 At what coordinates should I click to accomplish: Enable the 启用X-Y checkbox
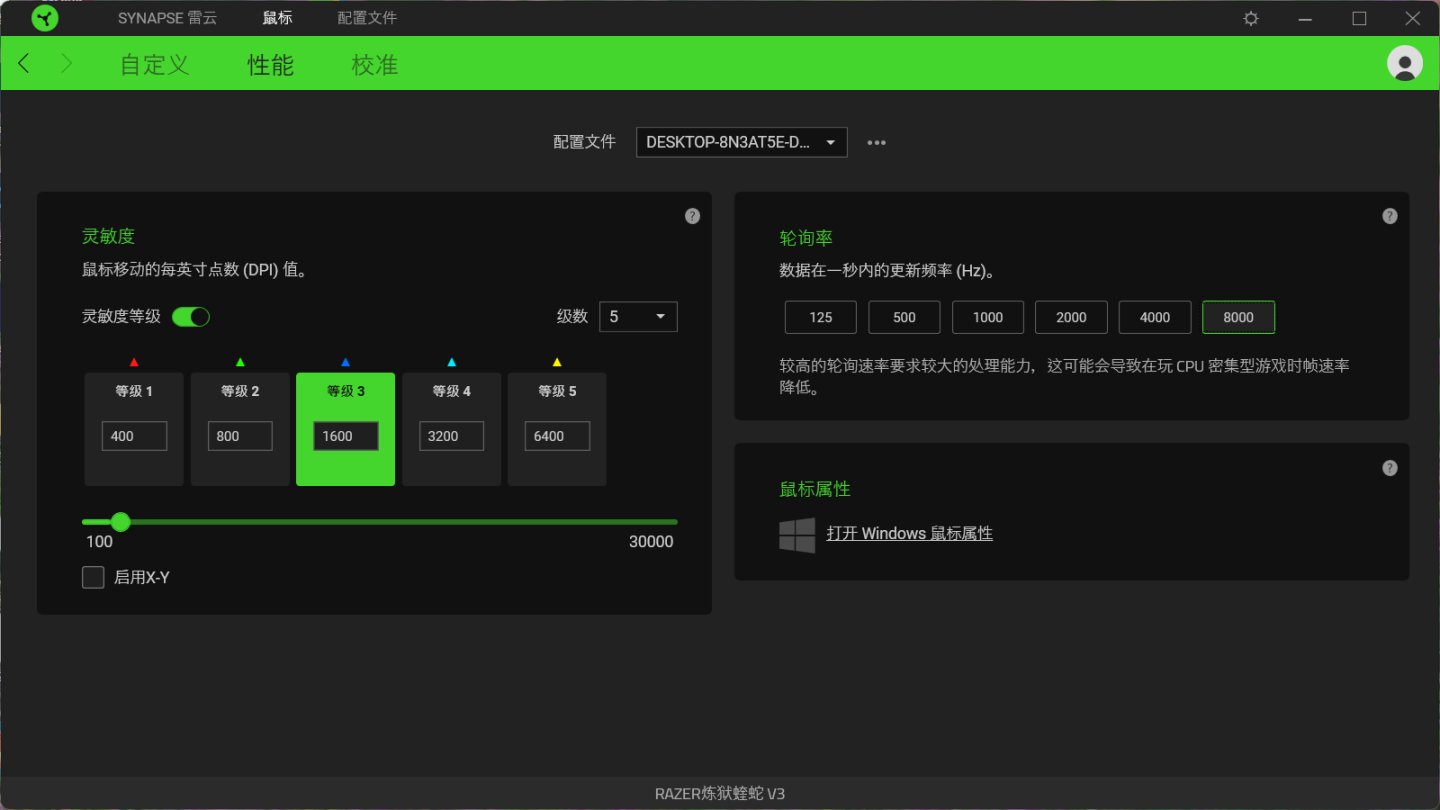[93, 577]
